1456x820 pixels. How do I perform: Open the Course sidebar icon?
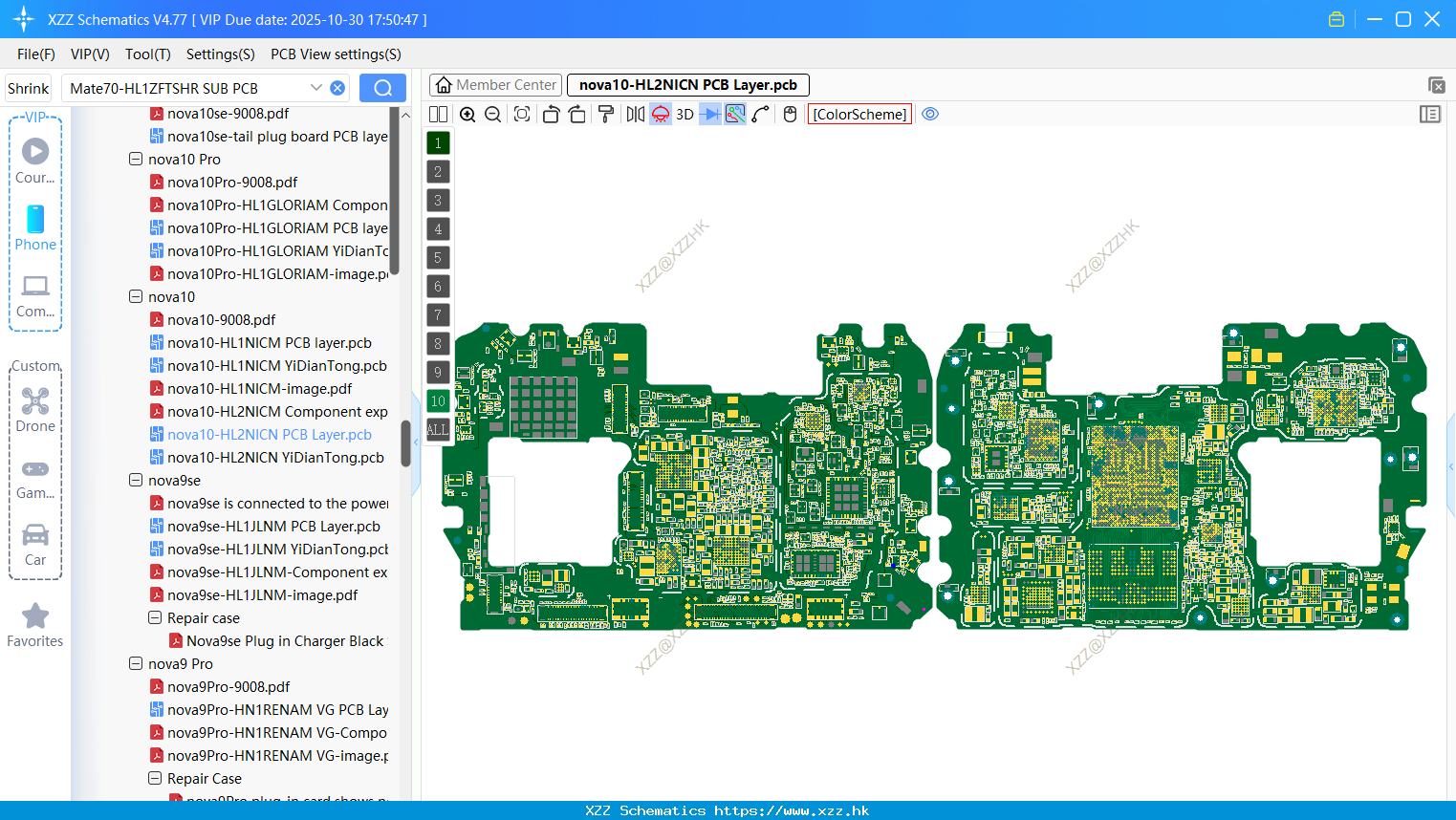coord(35,161)
